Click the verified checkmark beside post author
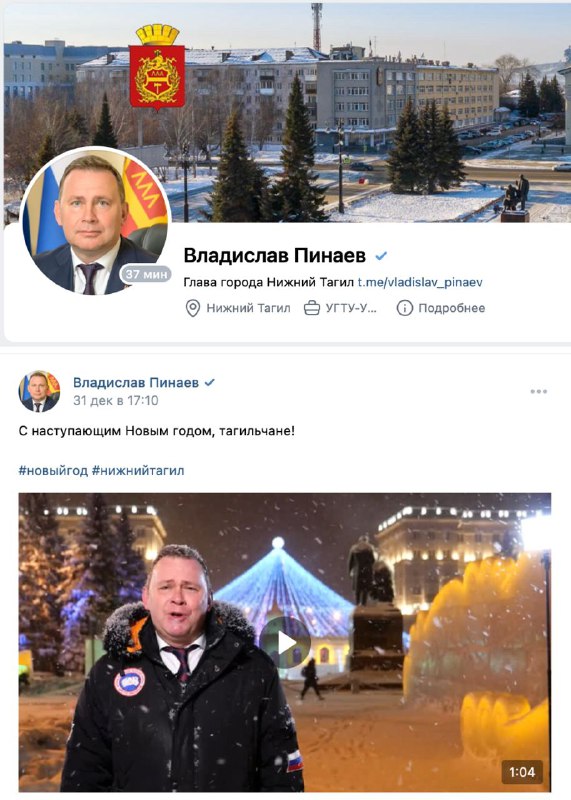This screenshot has width=571, height=800. (x=209, y=382)
